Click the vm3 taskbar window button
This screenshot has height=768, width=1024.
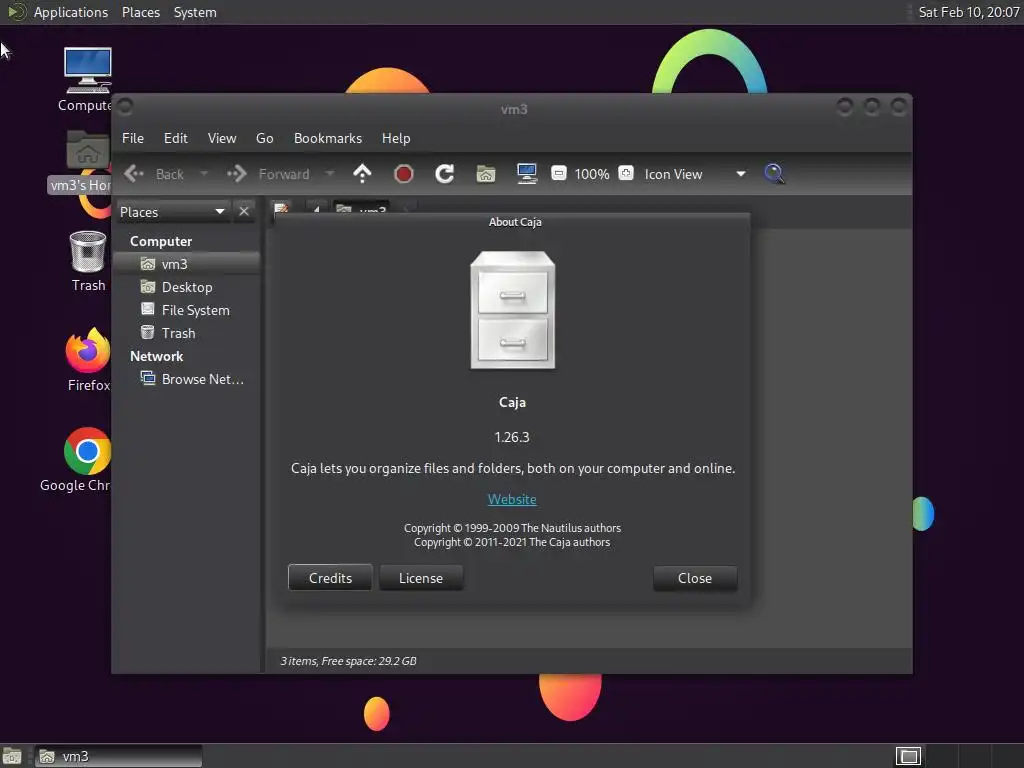(118, 756)
